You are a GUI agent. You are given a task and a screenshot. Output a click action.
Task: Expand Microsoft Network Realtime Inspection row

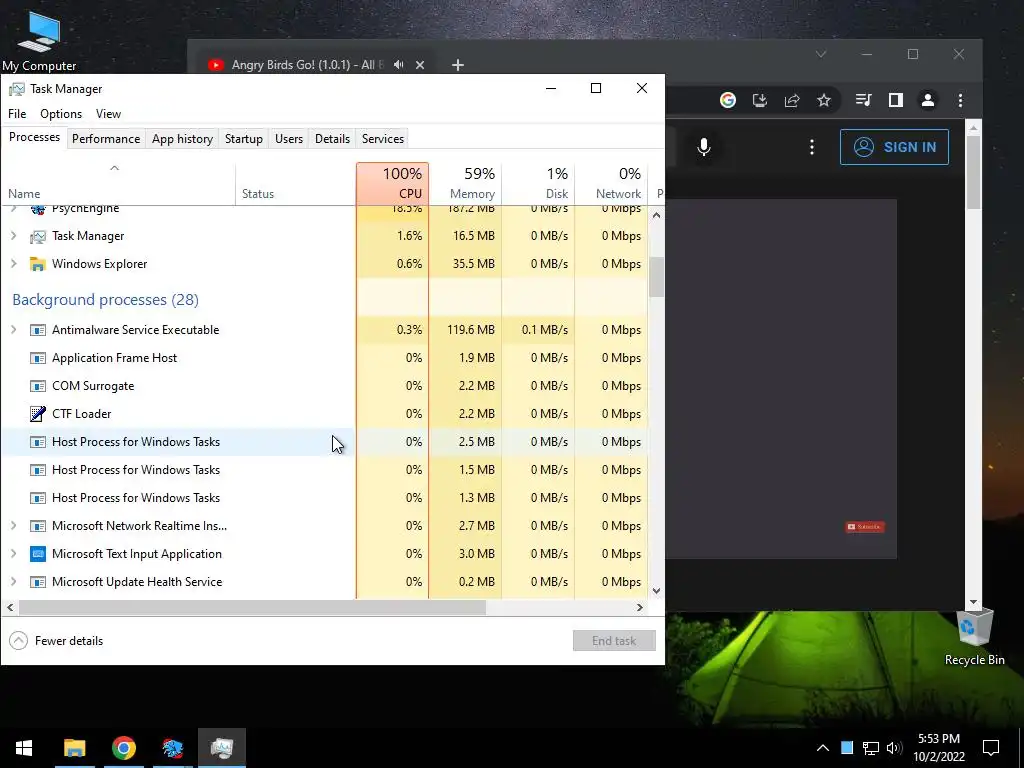(x=13, y=526)
